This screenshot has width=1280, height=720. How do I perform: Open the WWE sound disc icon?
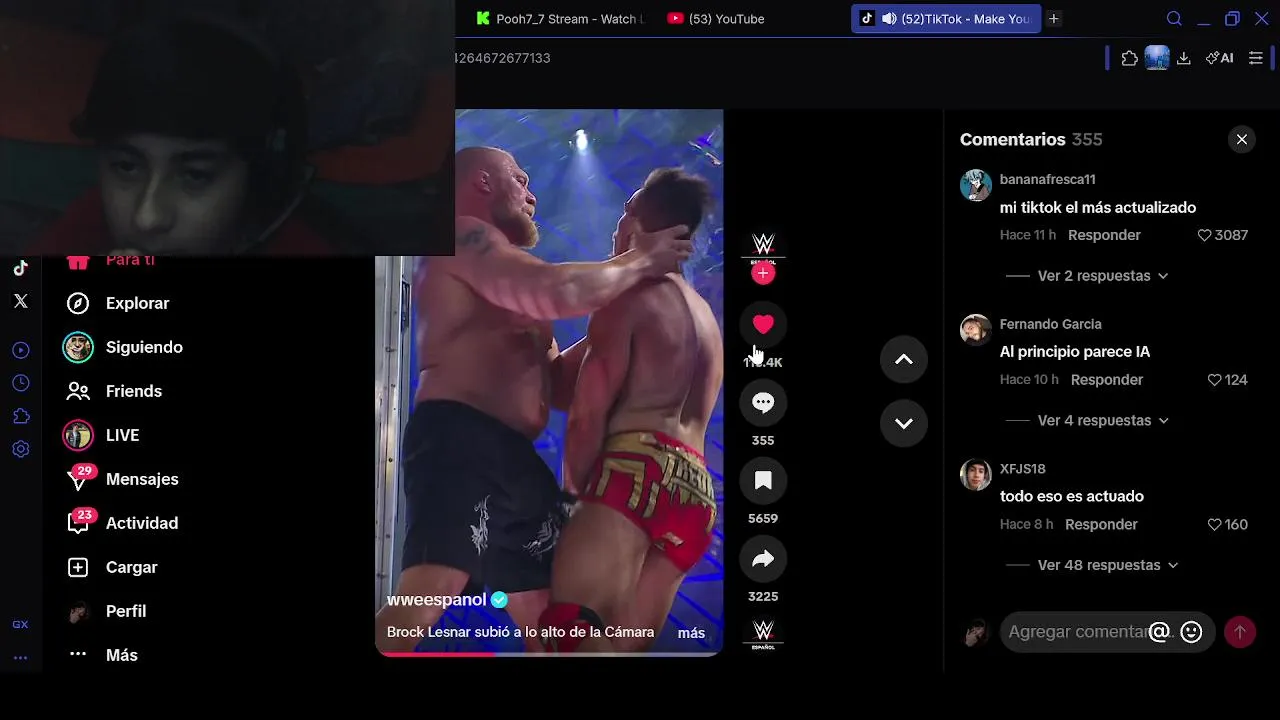coord(763,634)
